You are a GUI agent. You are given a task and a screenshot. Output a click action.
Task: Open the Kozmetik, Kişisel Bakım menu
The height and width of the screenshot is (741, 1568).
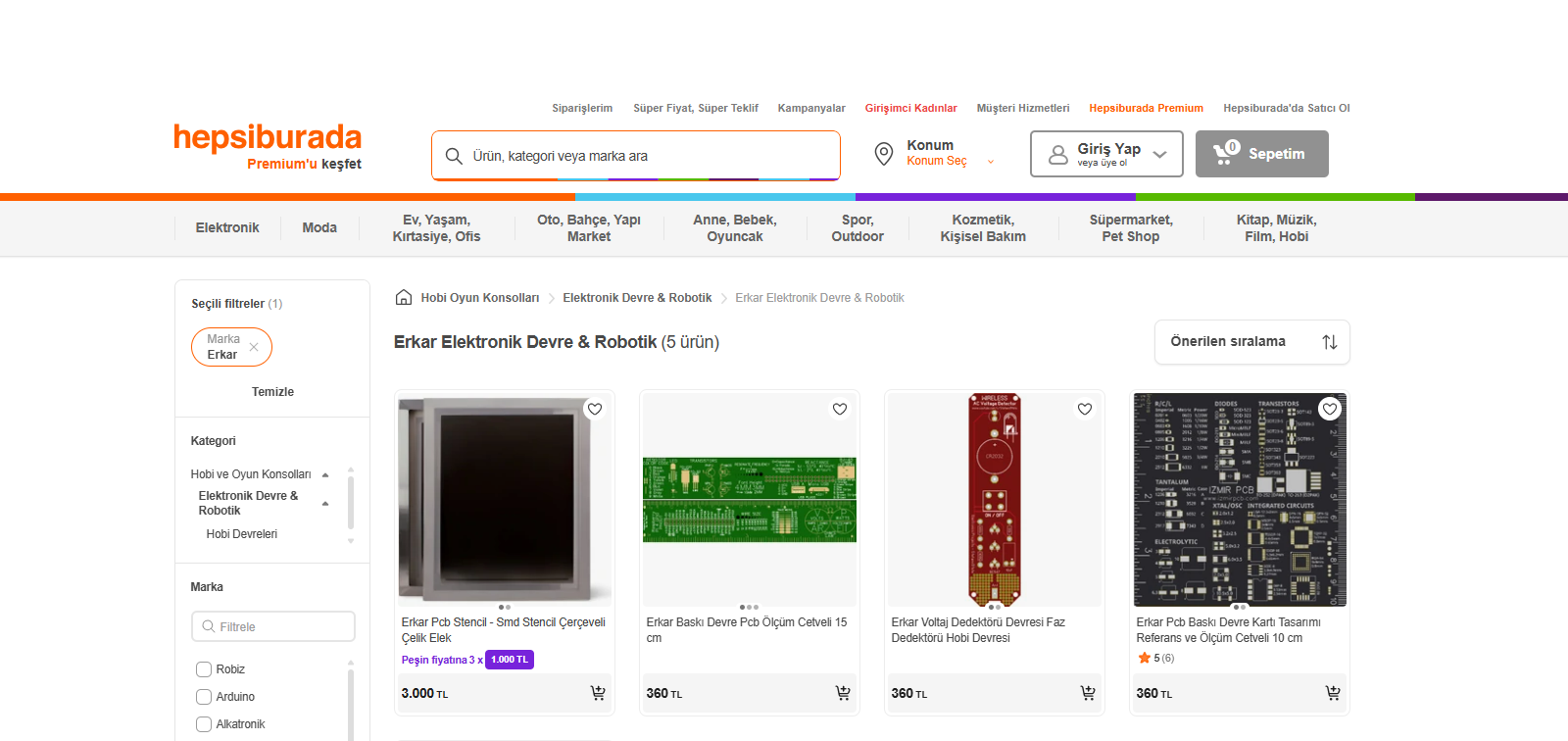983,228
